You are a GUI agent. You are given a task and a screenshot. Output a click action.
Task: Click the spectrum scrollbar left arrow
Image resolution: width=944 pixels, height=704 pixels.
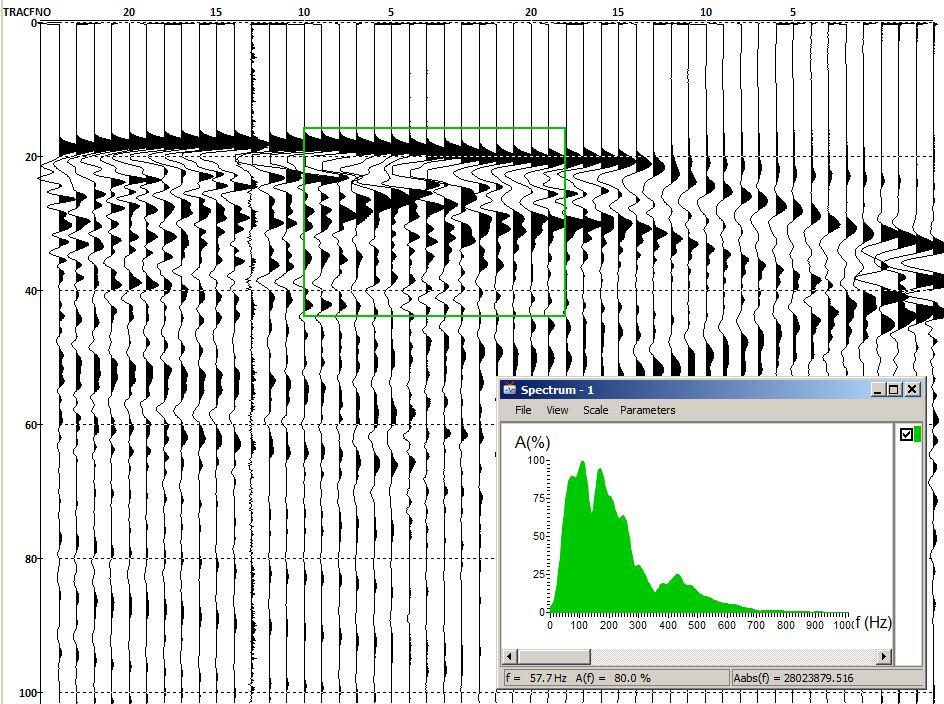pyautogui.click(x=510, y=656)
